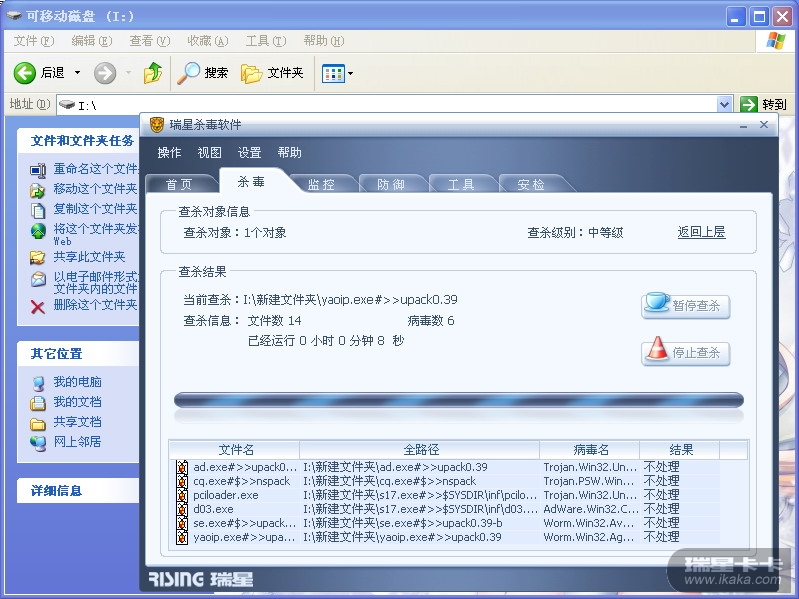The width and height of the screenshot is (799, 599).
Task: Open the 收藏(A) menu in Explorer
Action: coord(208,41)
